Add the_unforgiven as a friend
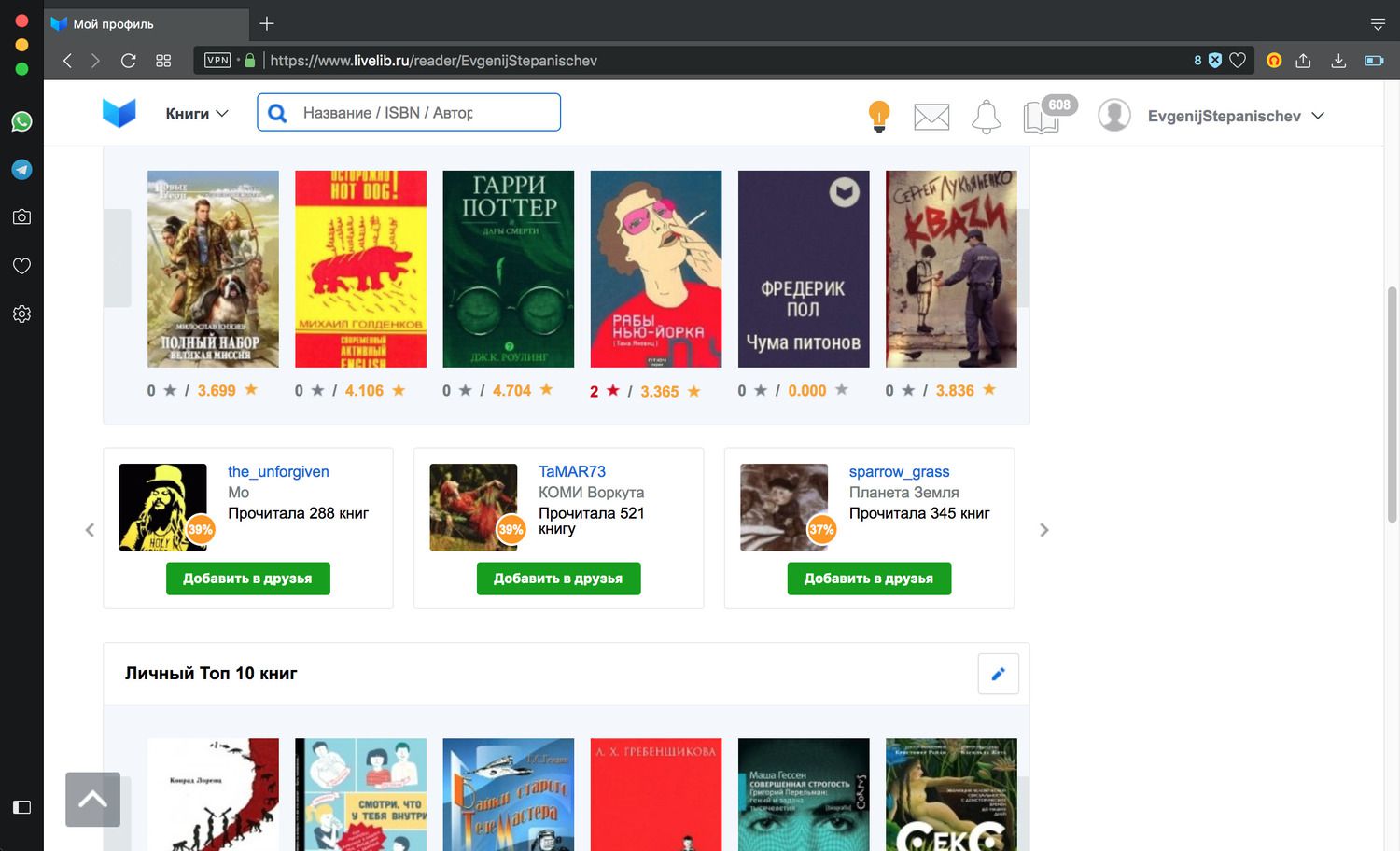1400x851 pixels. [x=247, y=579]
